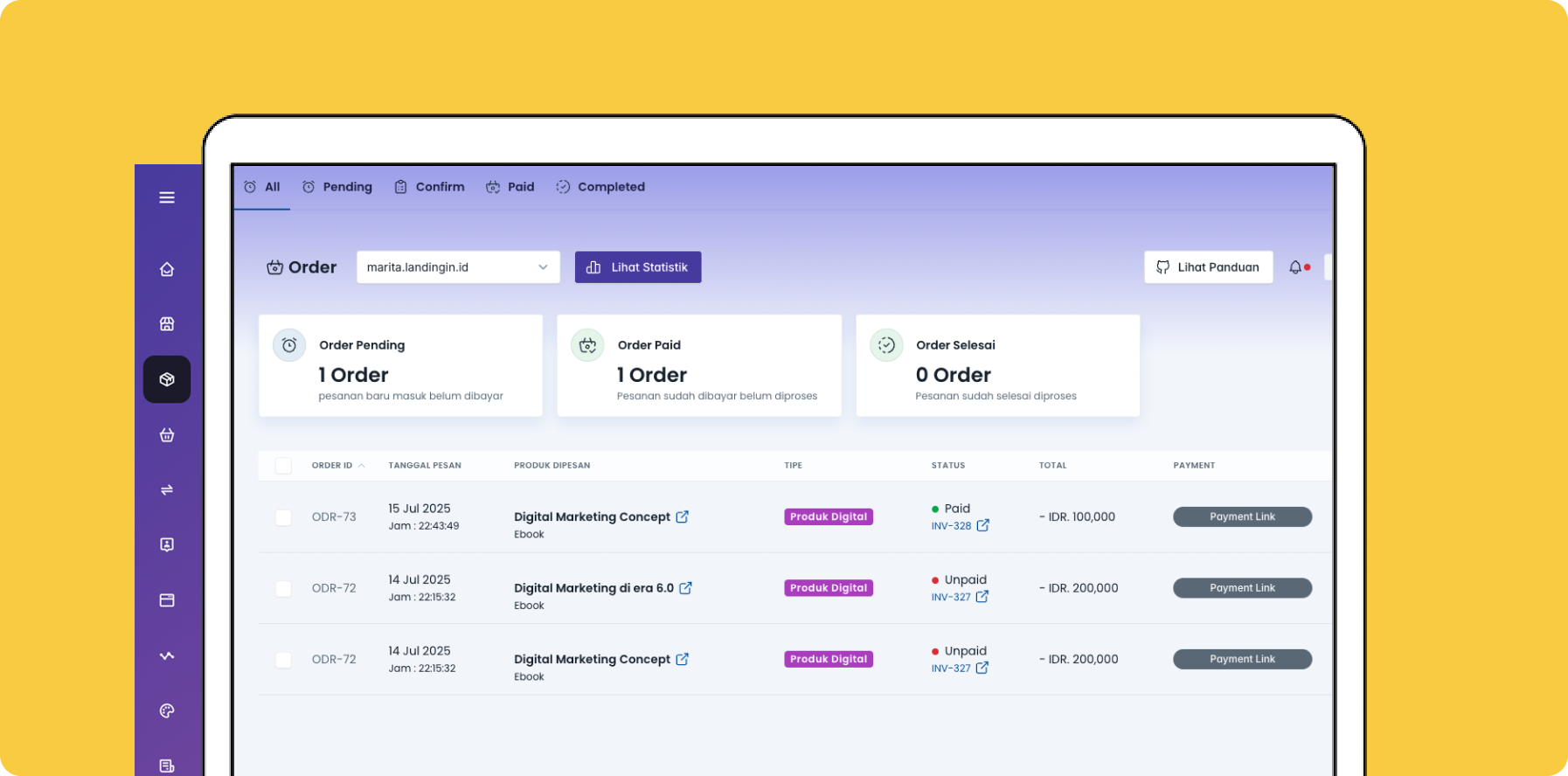Image resolution: width=1568 pixels, height=776 pixels.
Task: Select the checkbox for order ODR-73
Action: point(283,517)
